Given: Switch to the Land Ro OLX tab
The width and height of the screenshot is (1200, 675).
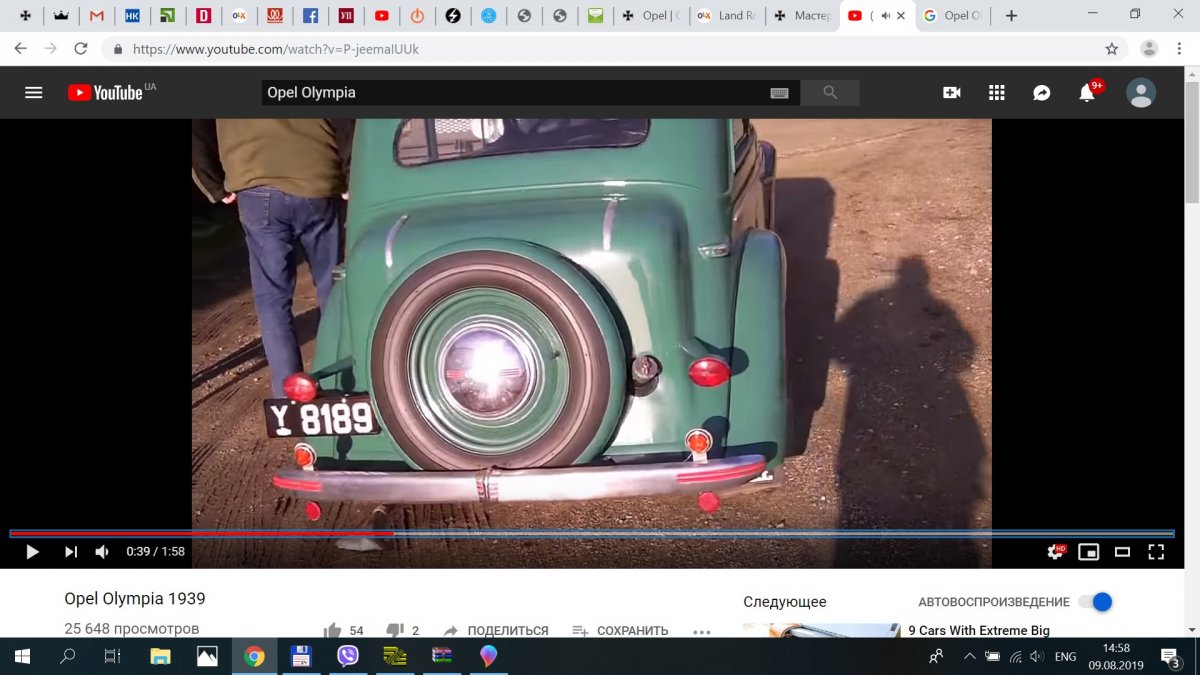Looking at the screenshot, I should pos(726,15).
